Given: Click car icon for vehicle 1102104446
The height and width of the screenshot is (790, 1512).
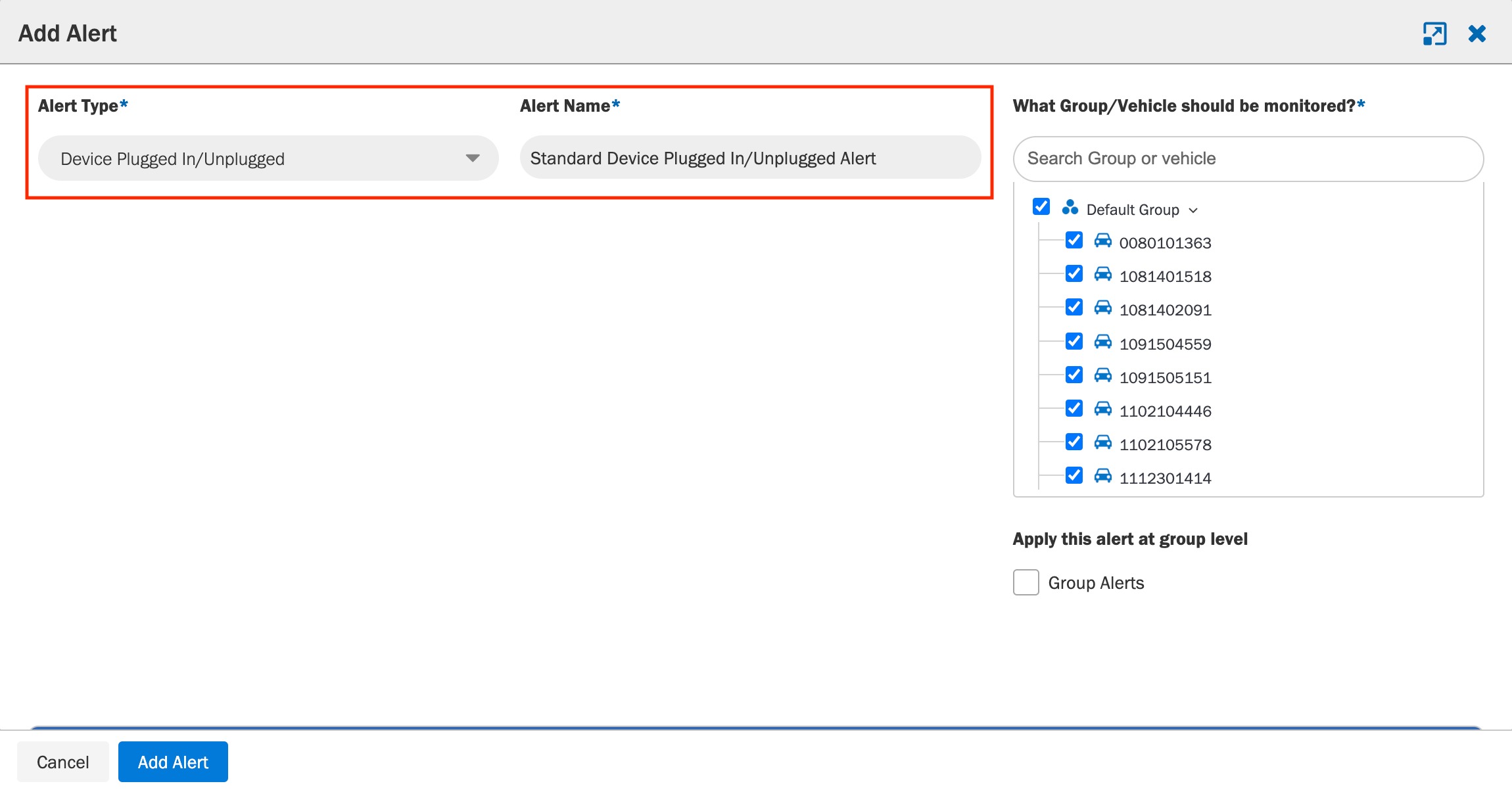Looking at the screenshot, I should point(1102,409).
